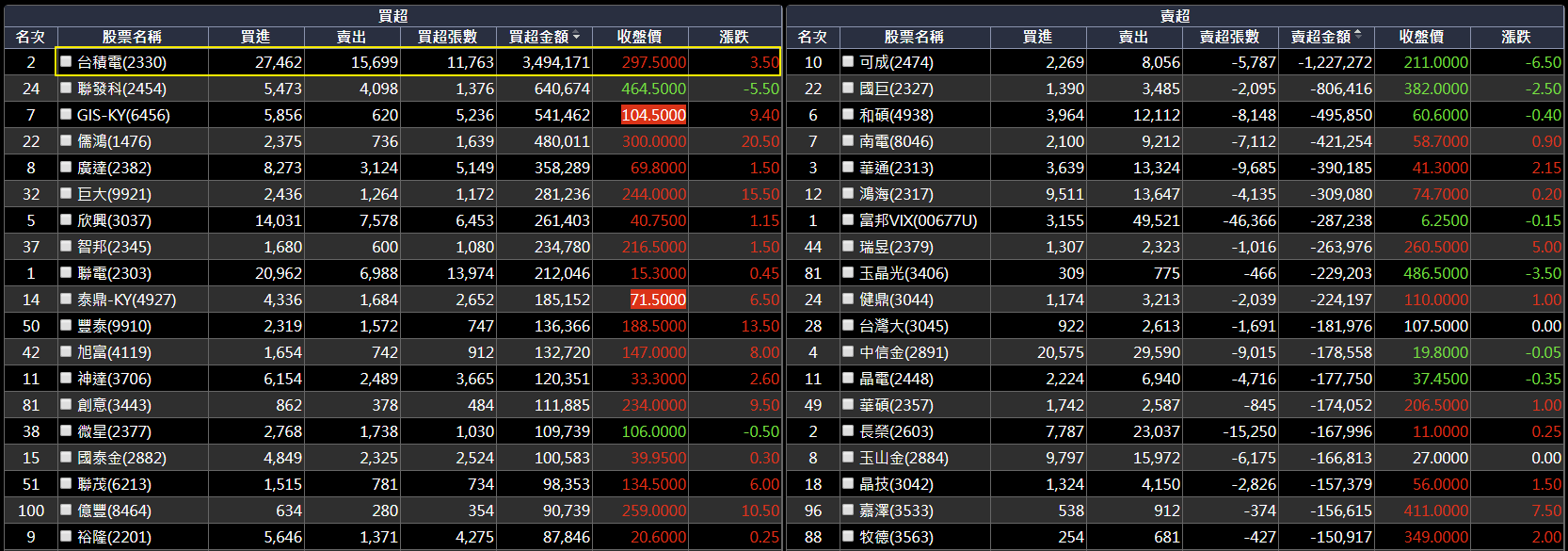Tick the checkbox for 鴻海(2317)
Viewport: 1568px width, 551px height.
(x=848, y=193)
